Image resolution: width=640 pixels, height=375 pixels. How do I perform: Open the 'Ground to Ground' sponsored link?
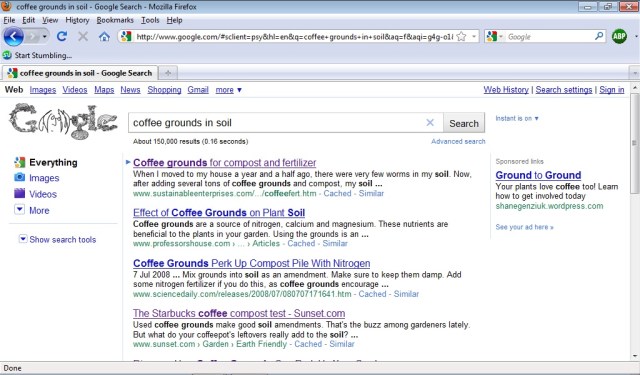[x=538, y=175]
